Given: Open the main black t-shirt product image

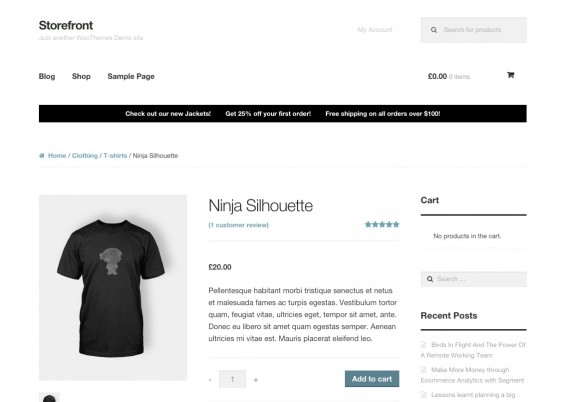Looking at the screenshot, I should (113, 288).
